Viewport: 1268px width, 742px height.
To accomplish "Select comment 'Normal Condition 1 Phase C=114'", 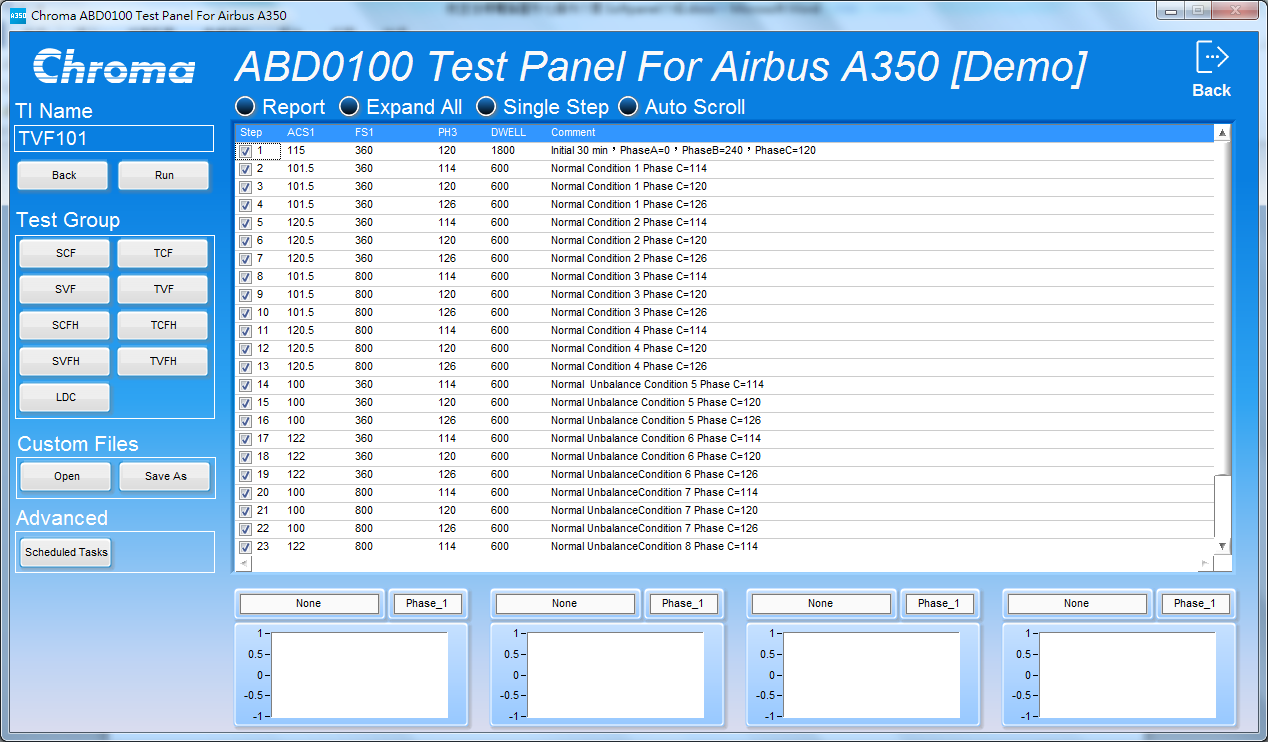I will pos(629,169).
